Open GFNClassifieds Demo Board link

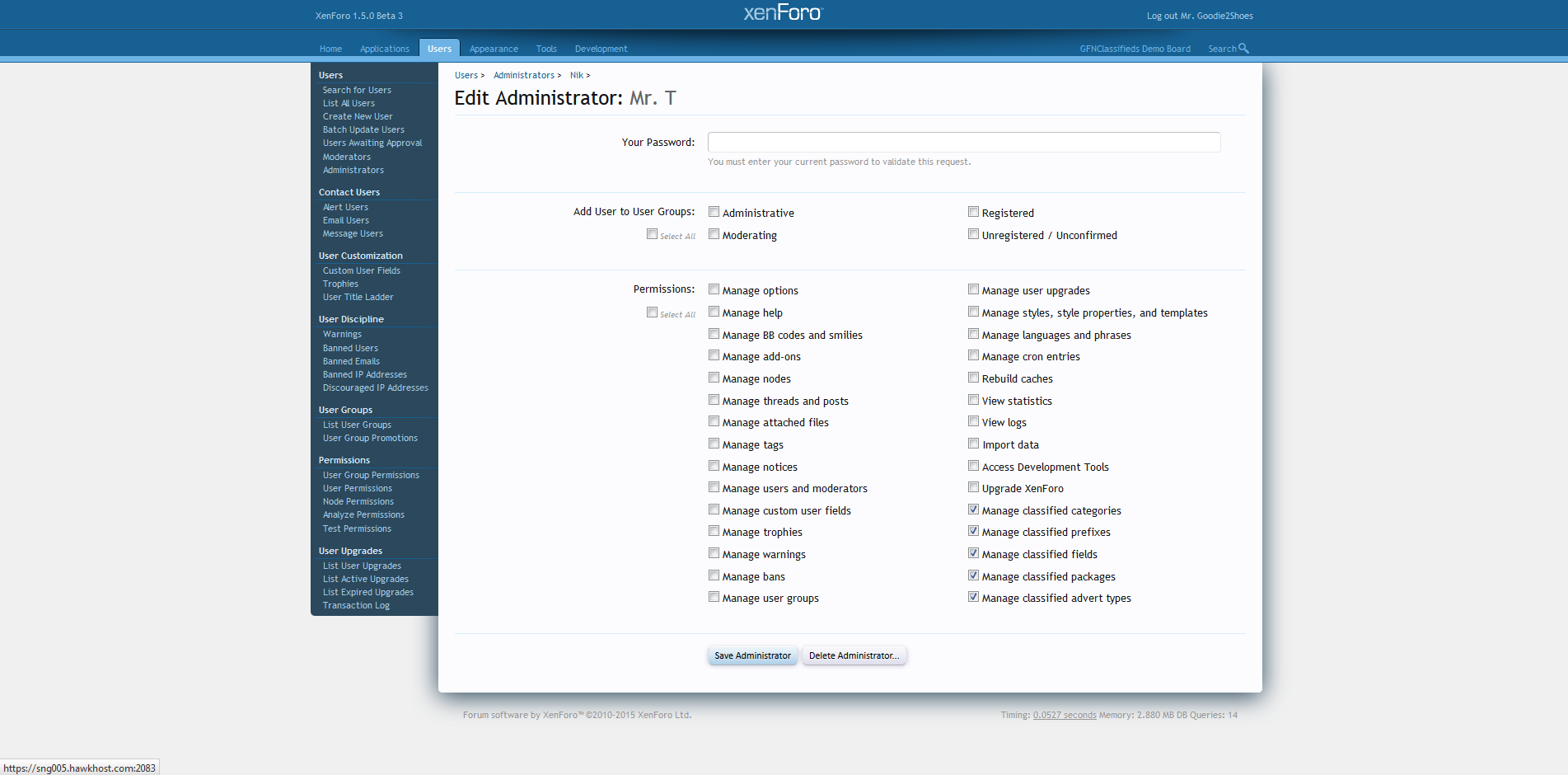point(1135,49)
